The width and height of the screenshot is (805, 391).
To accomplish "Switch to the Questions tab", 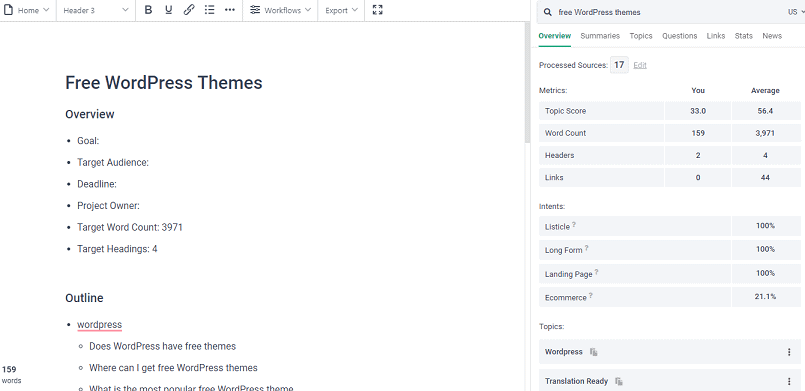I will (x=679, y=36).
